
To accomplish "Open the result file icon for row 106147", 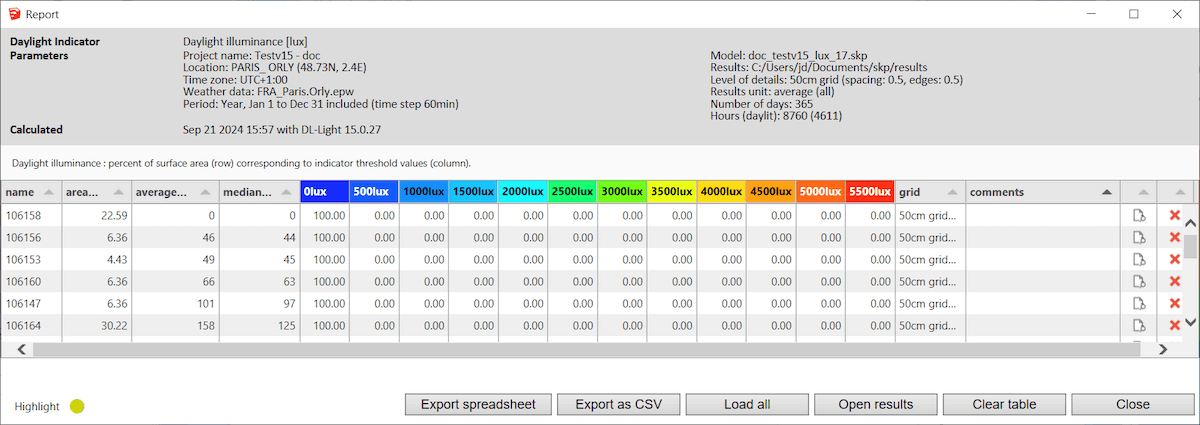I will [x=1138, y=303].
